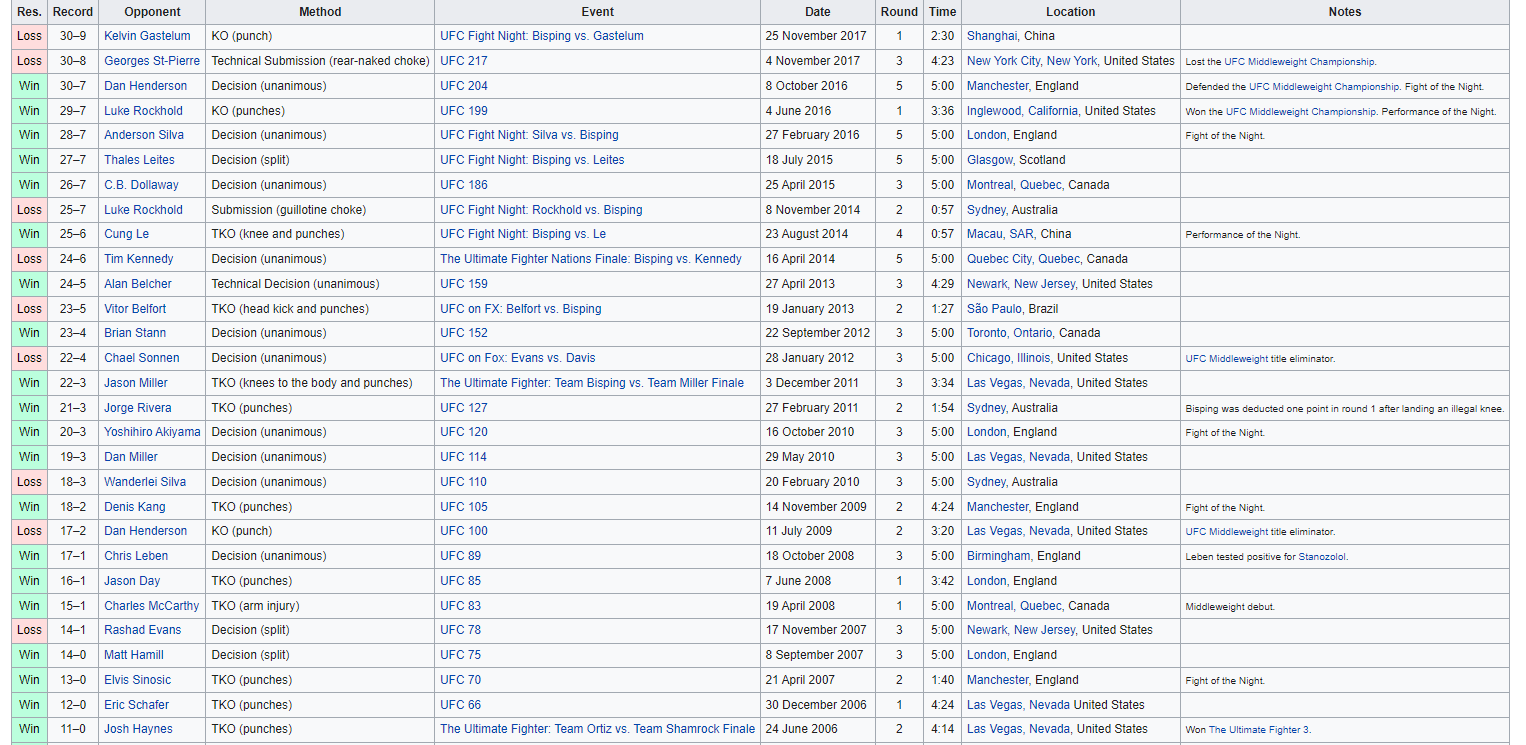The image size is (1526, 745).
Task: Click the Date column header
Action: point(817,12)
